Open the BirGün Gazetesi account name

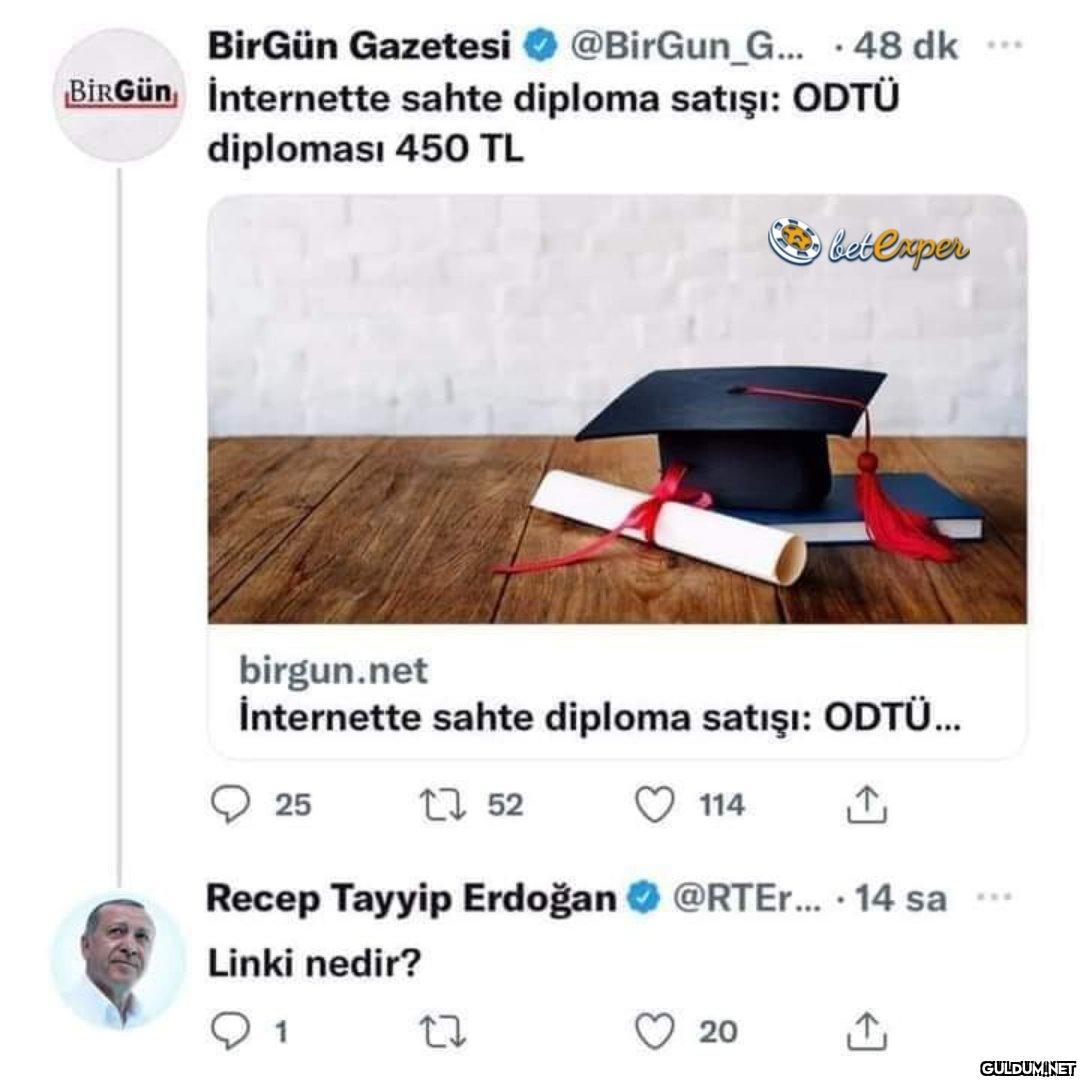tap(359, 46)
